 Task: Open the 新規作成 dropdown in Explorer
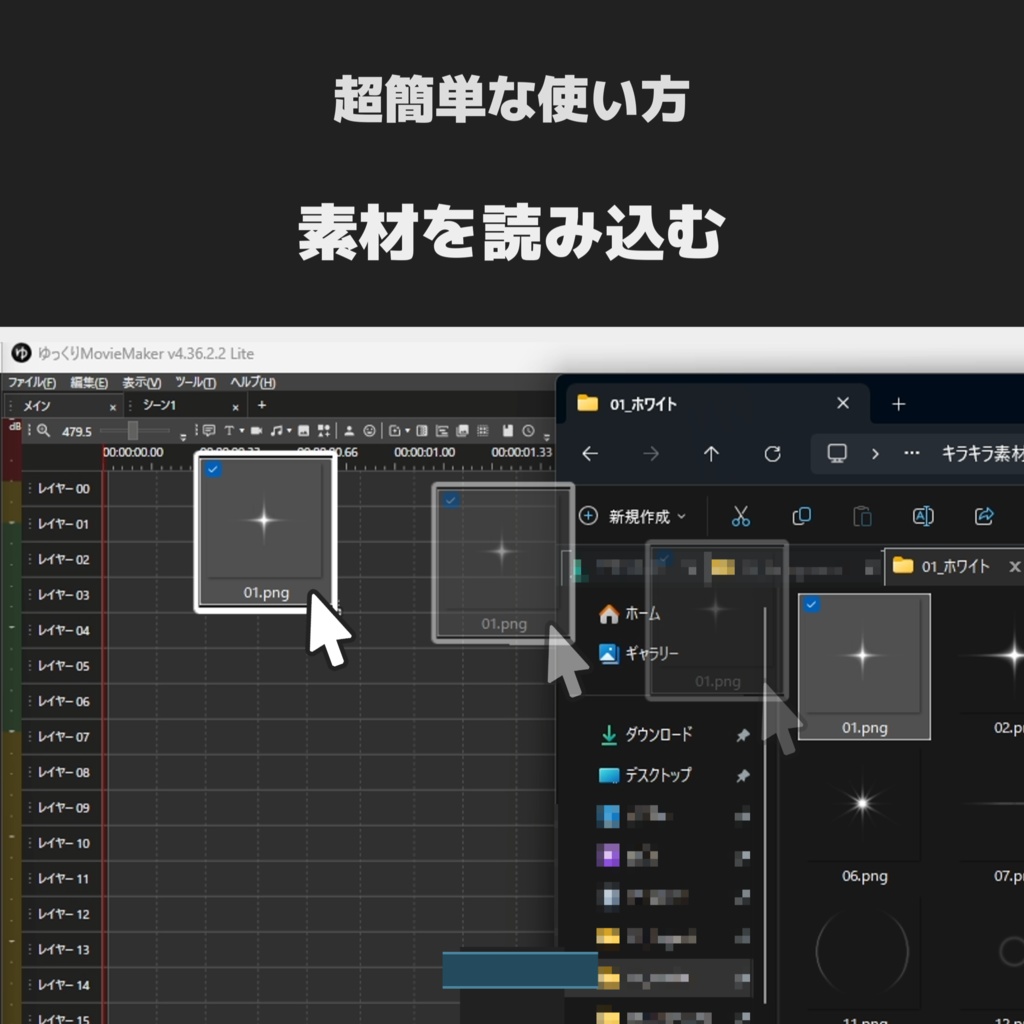coord(633,516)
